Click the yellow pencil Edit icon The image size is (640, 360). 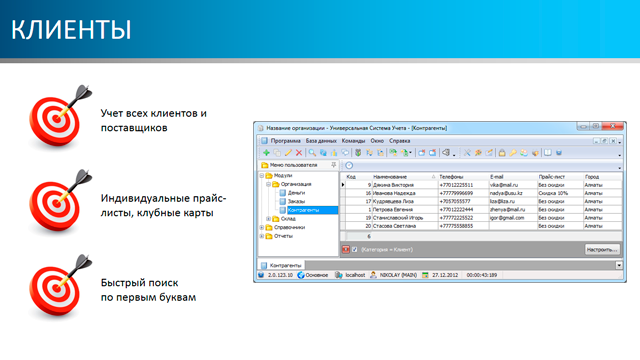pos(288,153)
